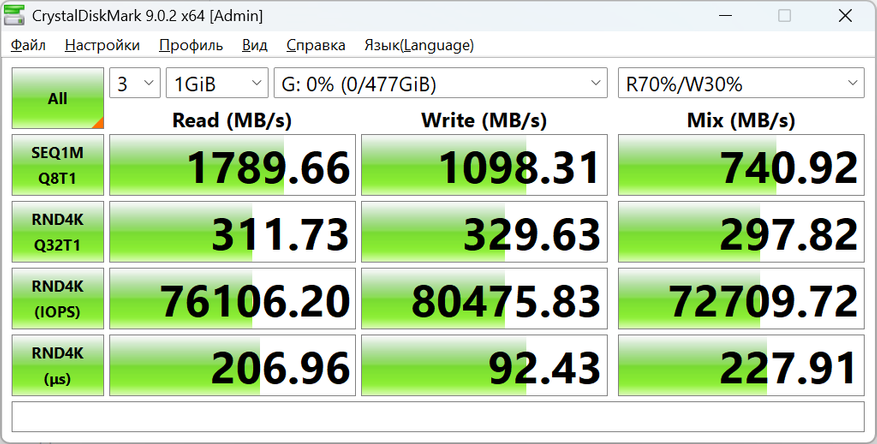Screen dimensions: 877x444
Task: Click the SEQ1M read value 1789.66
Action: pos(232,165)
